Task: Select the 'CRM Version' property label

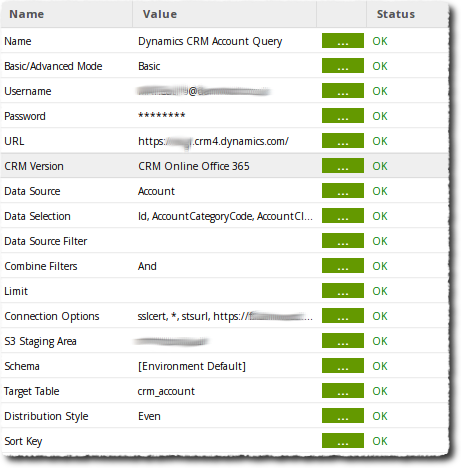Action: (34, 166)
